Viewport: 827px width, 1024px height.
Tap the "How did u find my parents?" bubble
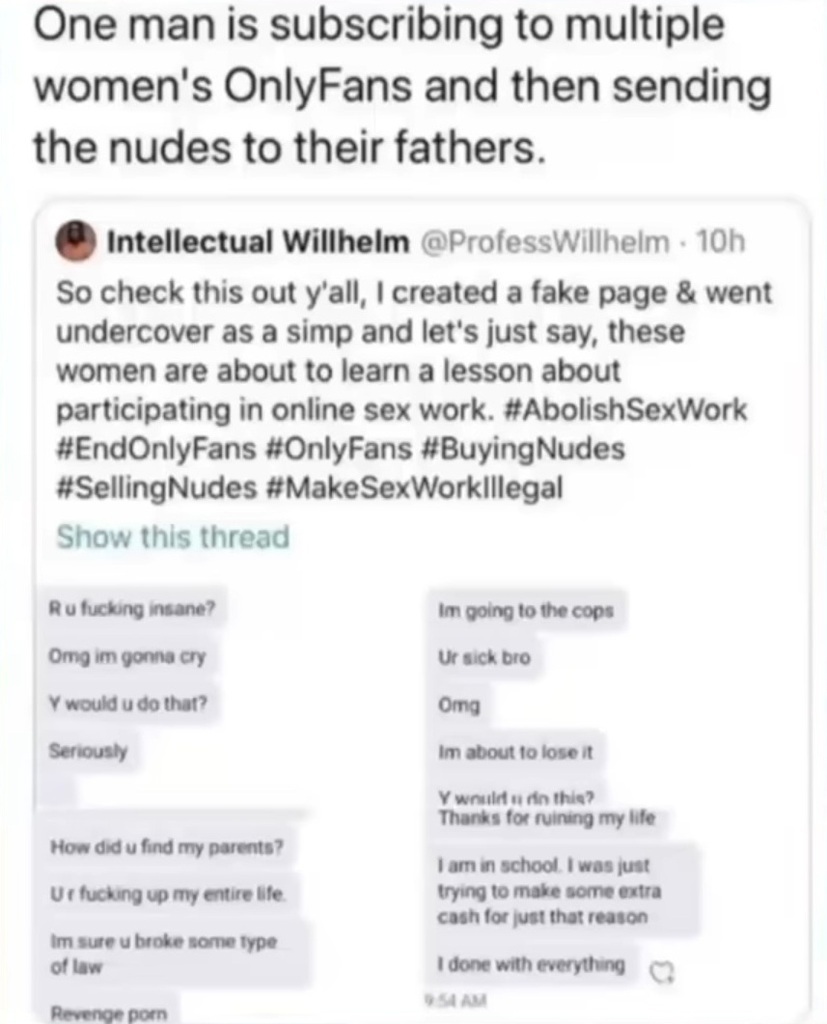[x=167, y=848]
